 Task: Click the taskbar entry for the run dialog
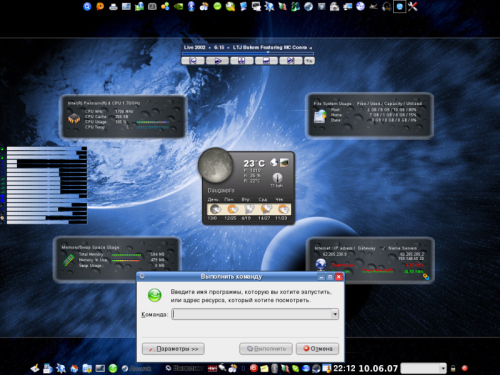pos(184,368)
